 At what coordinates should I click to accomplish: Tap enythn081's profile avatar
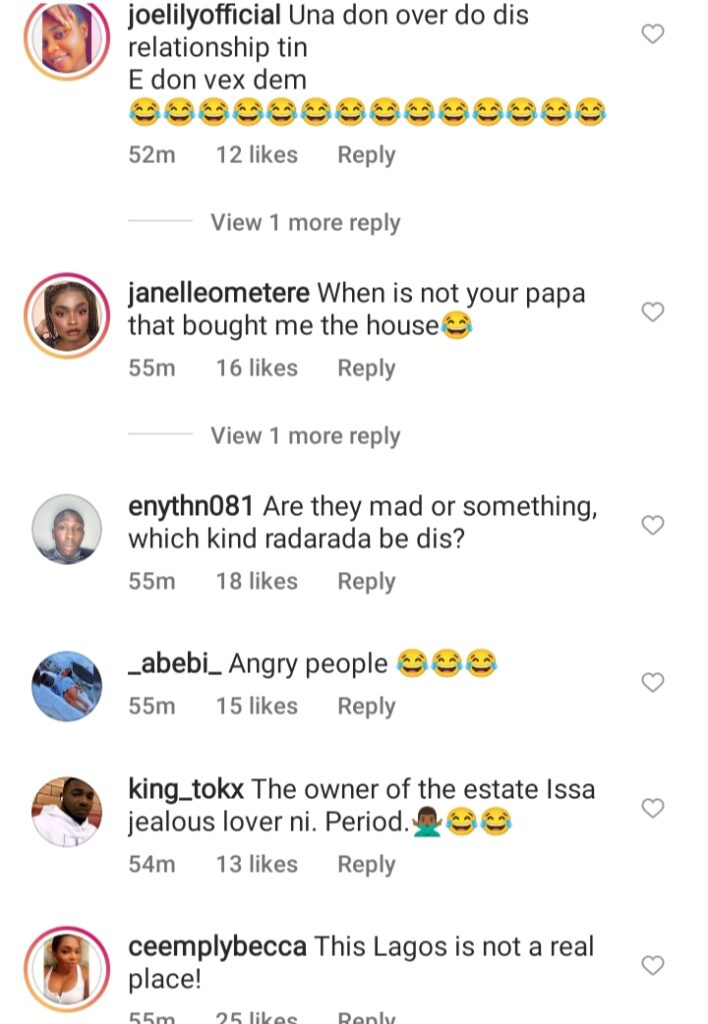click(66, 528)
